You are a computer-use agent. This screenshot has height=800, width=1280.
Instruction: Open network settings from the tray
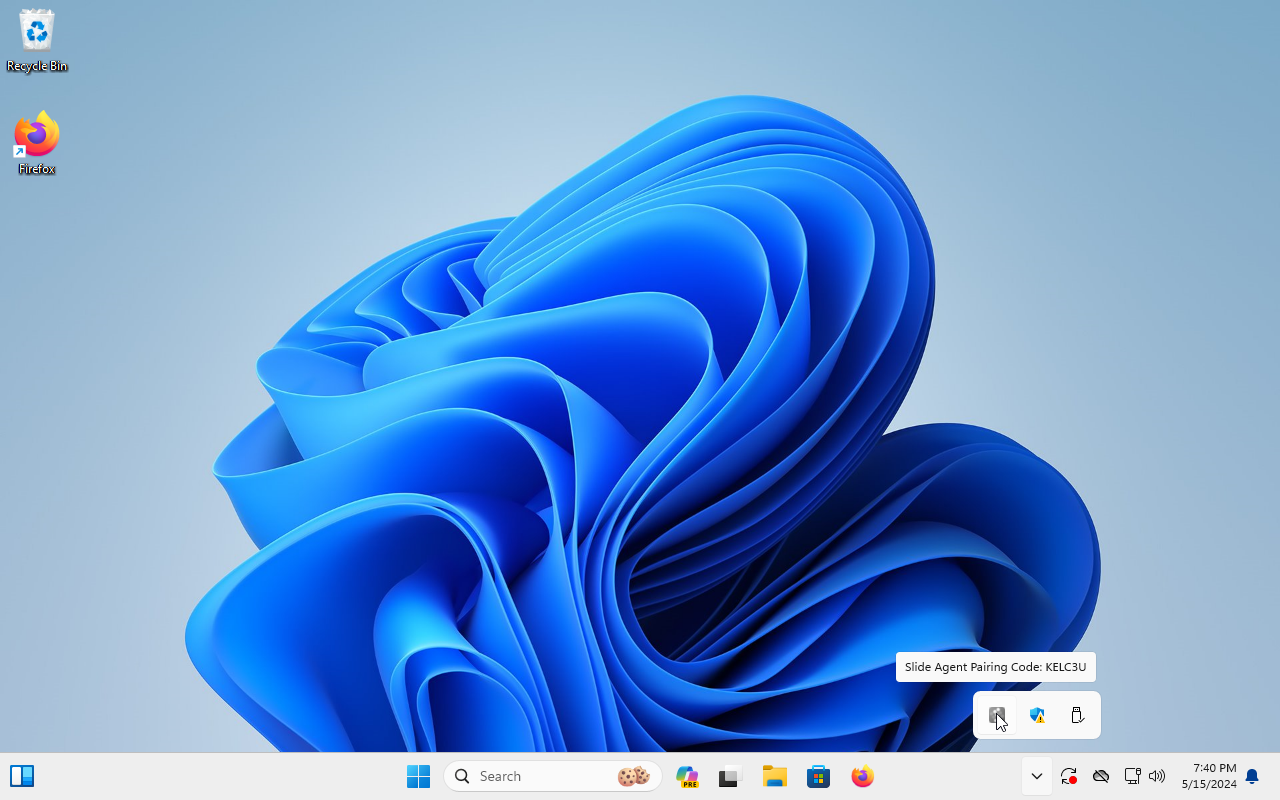(x=1132, y=776)
